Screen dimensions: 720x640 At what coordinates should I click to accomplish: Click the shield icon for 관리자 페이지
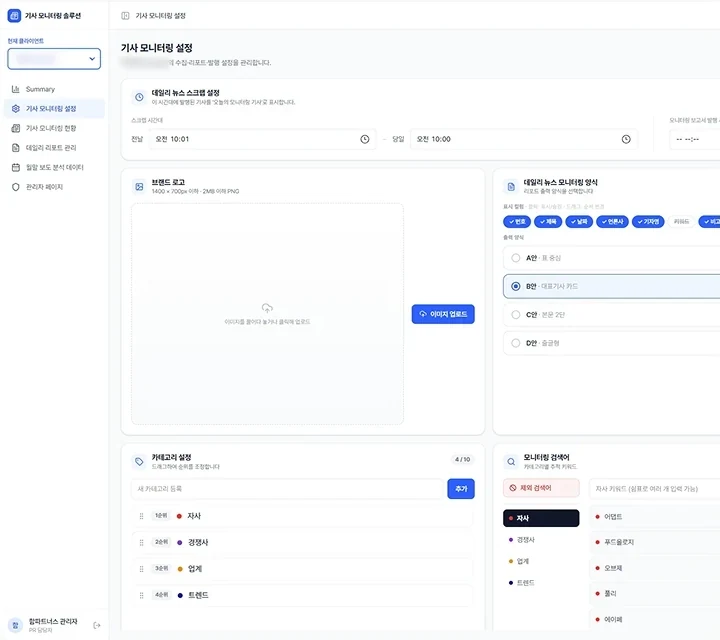(16, 187)
